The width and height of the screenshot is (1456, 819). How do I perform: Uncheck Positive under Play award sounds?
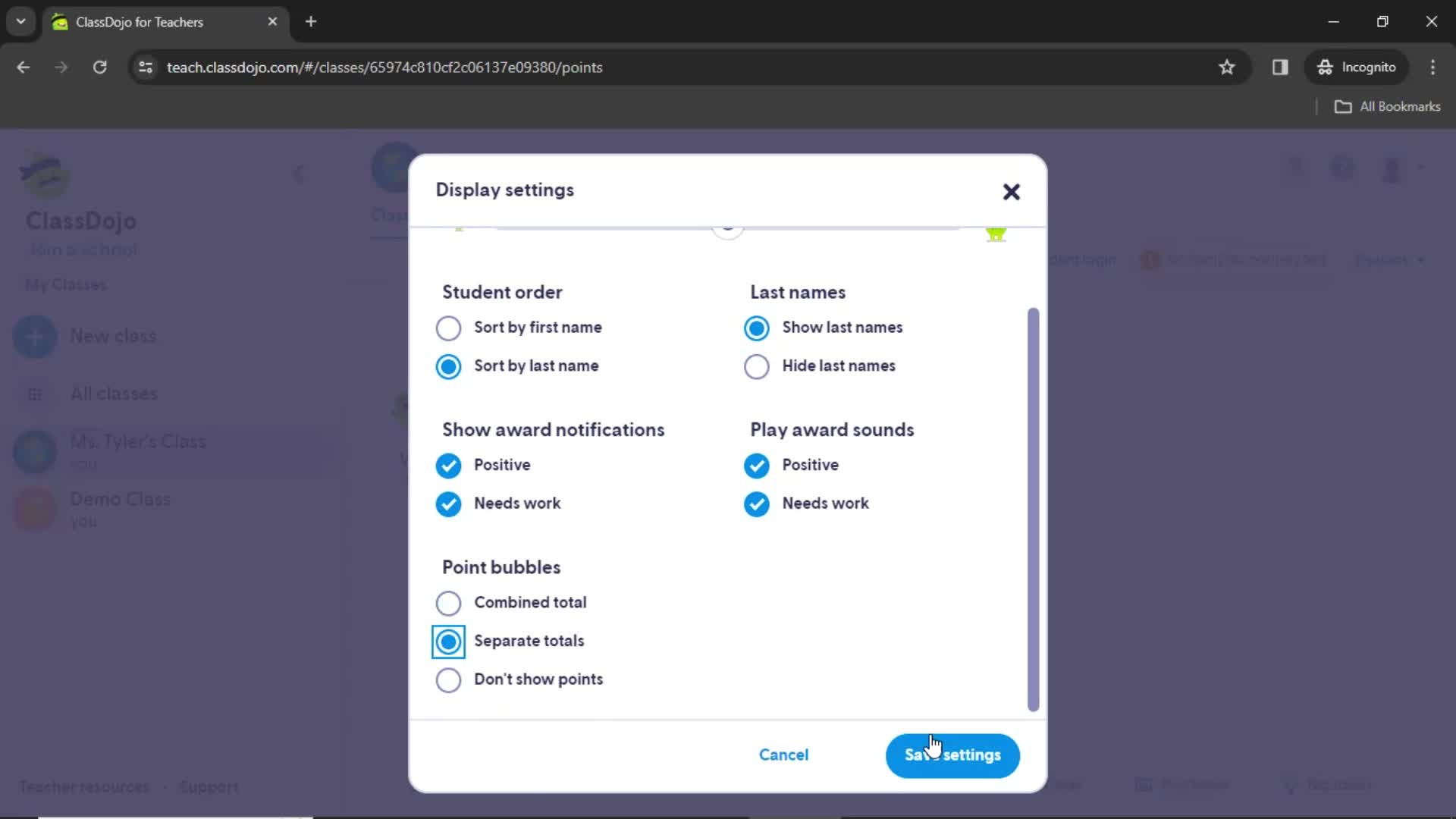[756, 466]
